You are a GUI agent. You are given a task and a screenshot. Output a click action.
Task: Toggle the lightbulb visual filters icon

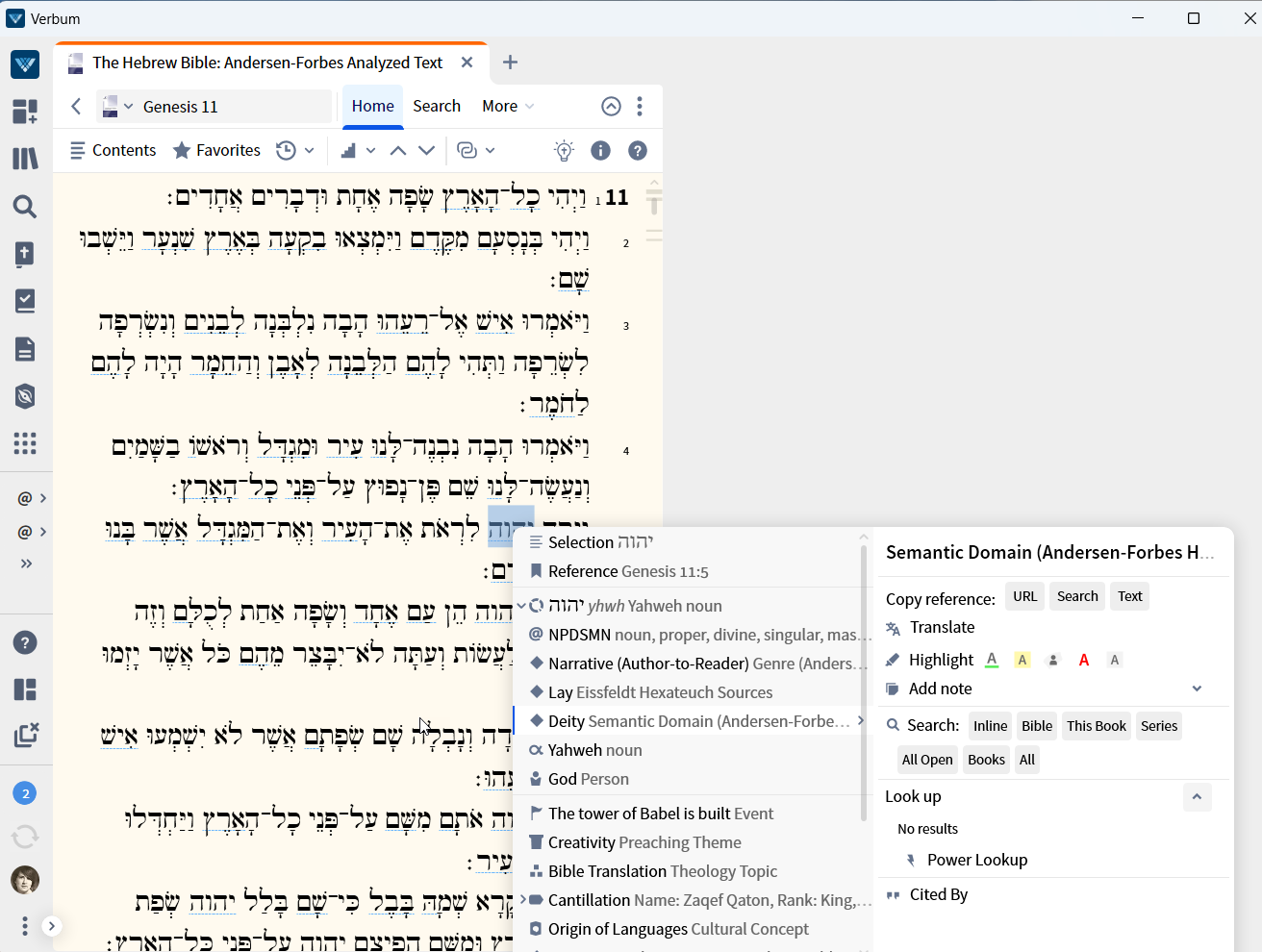point(564,150)
